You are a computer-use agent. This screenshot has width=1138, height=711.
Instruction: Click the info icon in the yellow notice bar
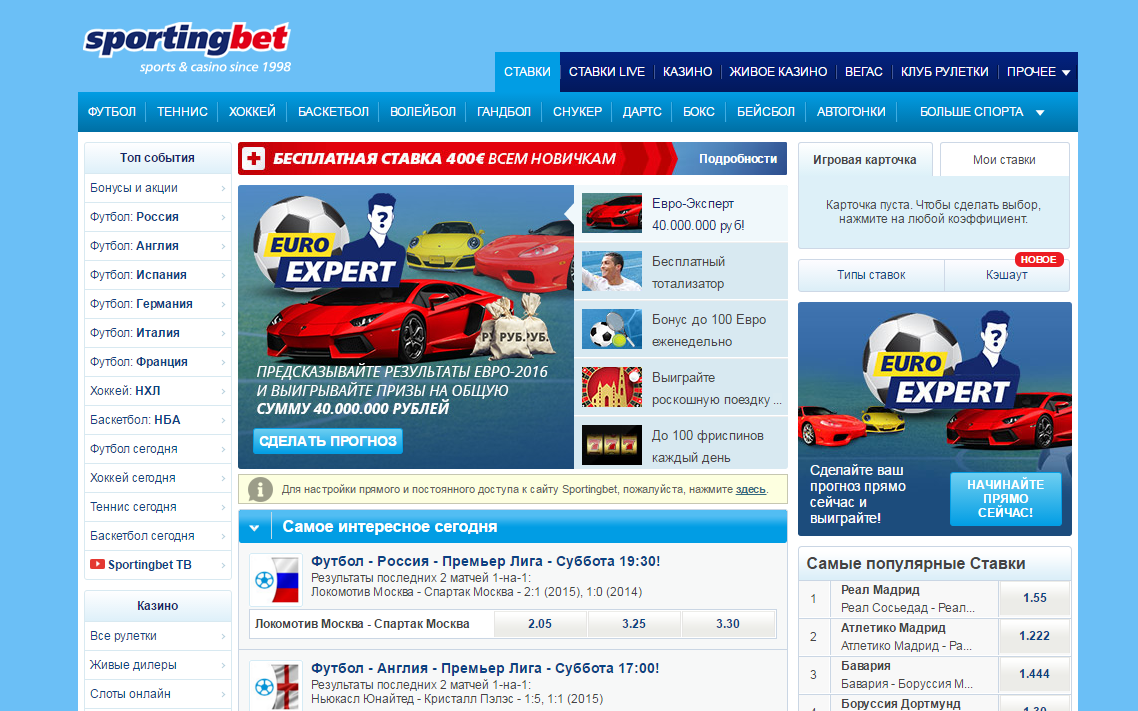coord(260,490)
